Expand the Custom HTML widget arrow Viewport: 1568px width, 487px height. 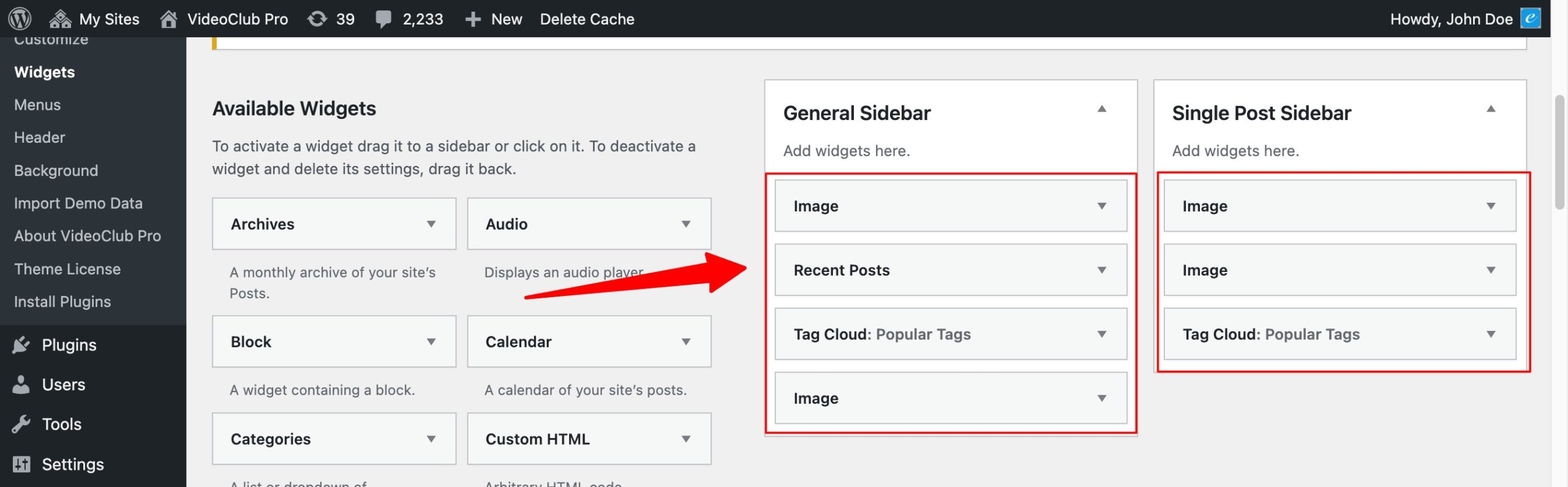tap(686, 439)
